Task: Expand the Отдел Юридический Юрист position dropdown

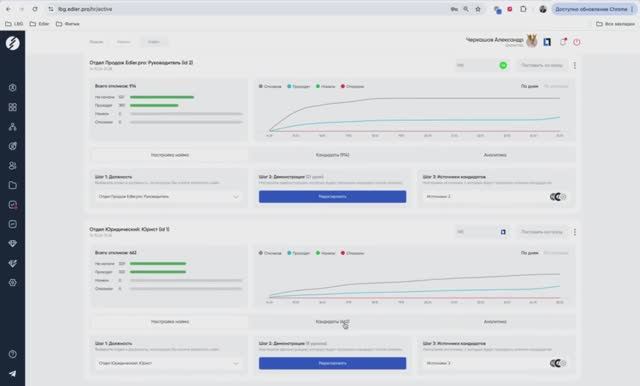Action: 169,363
